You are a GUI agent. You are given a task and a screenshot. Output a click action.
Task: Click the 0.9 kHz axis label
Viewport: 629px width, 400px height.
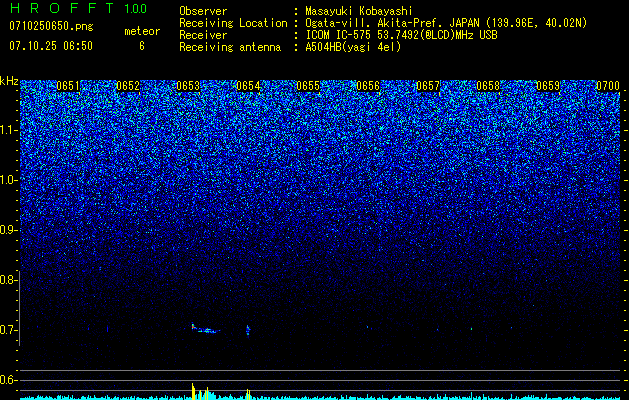point(8,230)
